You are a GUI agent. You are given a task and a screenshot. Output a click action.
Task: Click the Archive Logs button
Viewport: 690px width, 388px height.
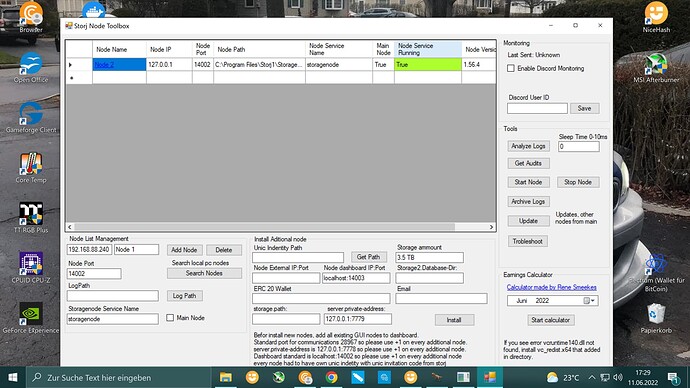528,201
